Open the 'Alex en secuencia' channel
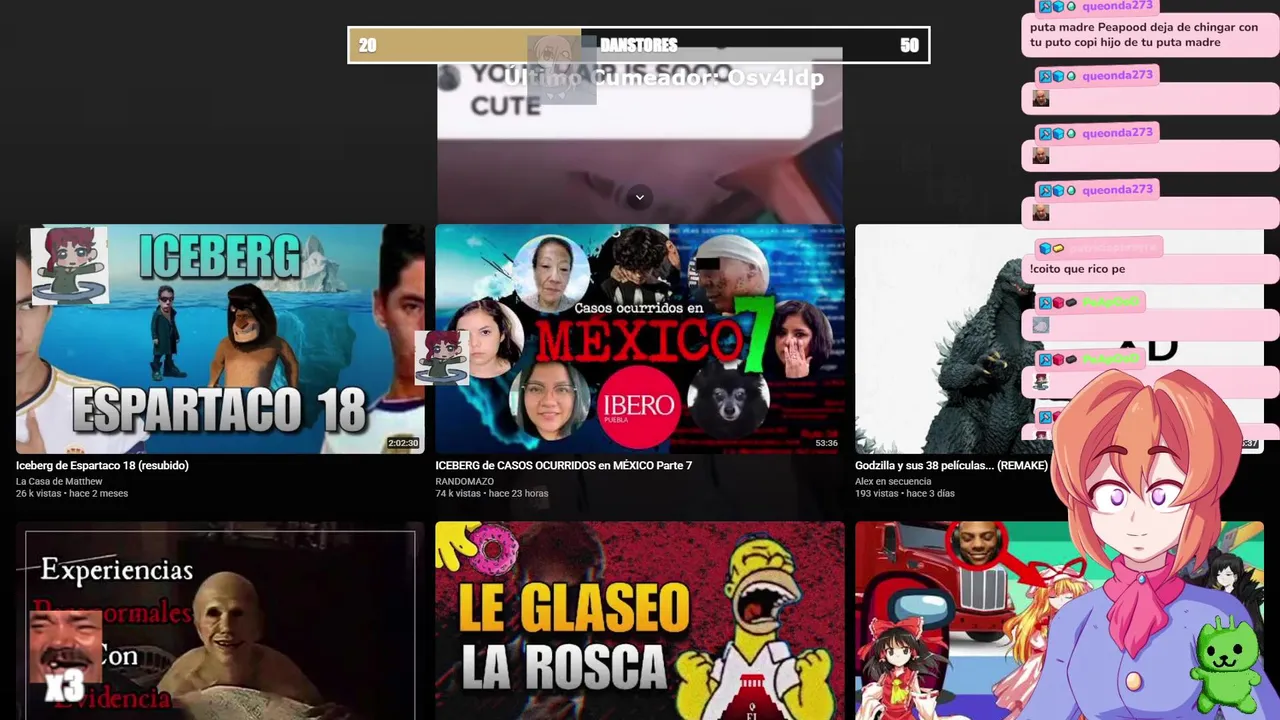 click(x=894, y=482)
